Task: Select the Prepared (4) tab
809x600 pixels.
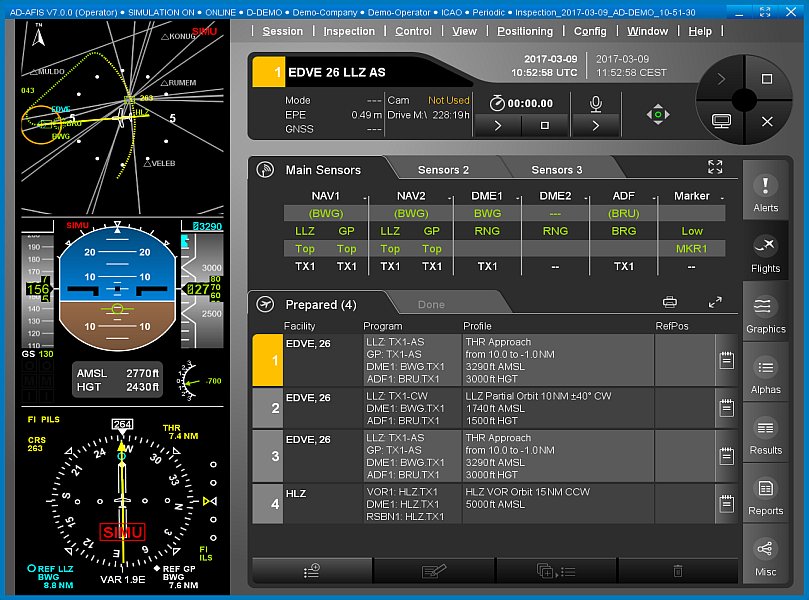Action: pos(321,304)
